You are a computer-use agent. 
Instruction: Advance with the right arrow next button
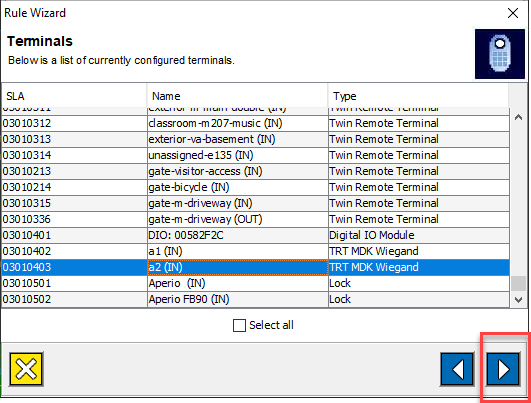[x=503, y=369]
